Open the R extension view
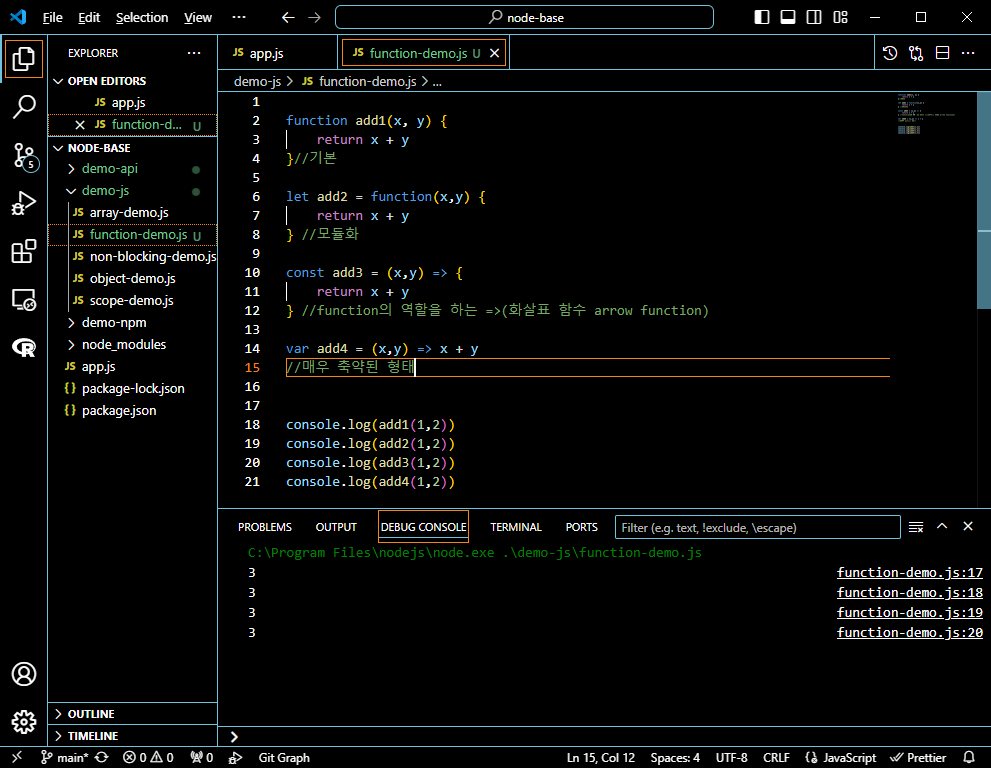The height and width of the screenshot is (768, 991). coord(23,347)
